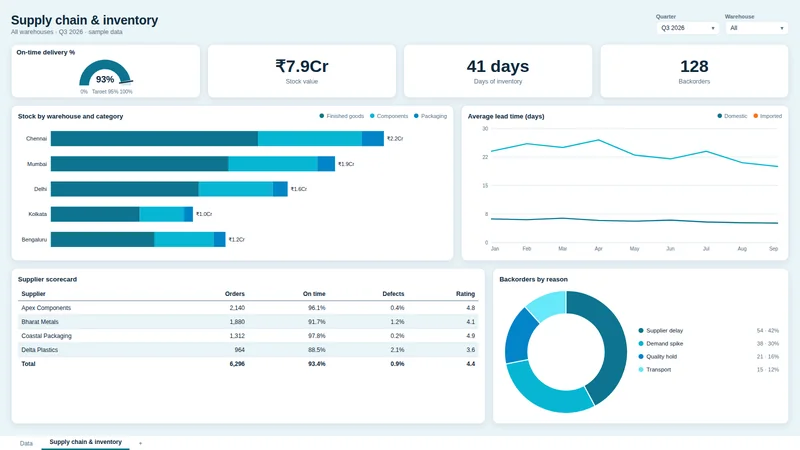The image size is (800, 450).
Task: Click the ₹1.9Cr Mumbai value label
Action: pyautogui.click(x=346, y=164)
